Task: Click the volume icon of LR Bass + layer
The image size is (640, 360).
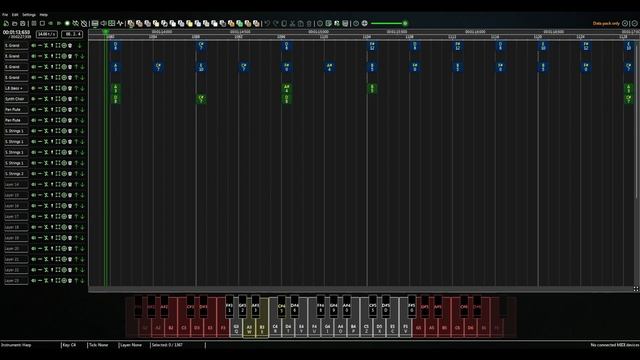Action: pos(33,88)
